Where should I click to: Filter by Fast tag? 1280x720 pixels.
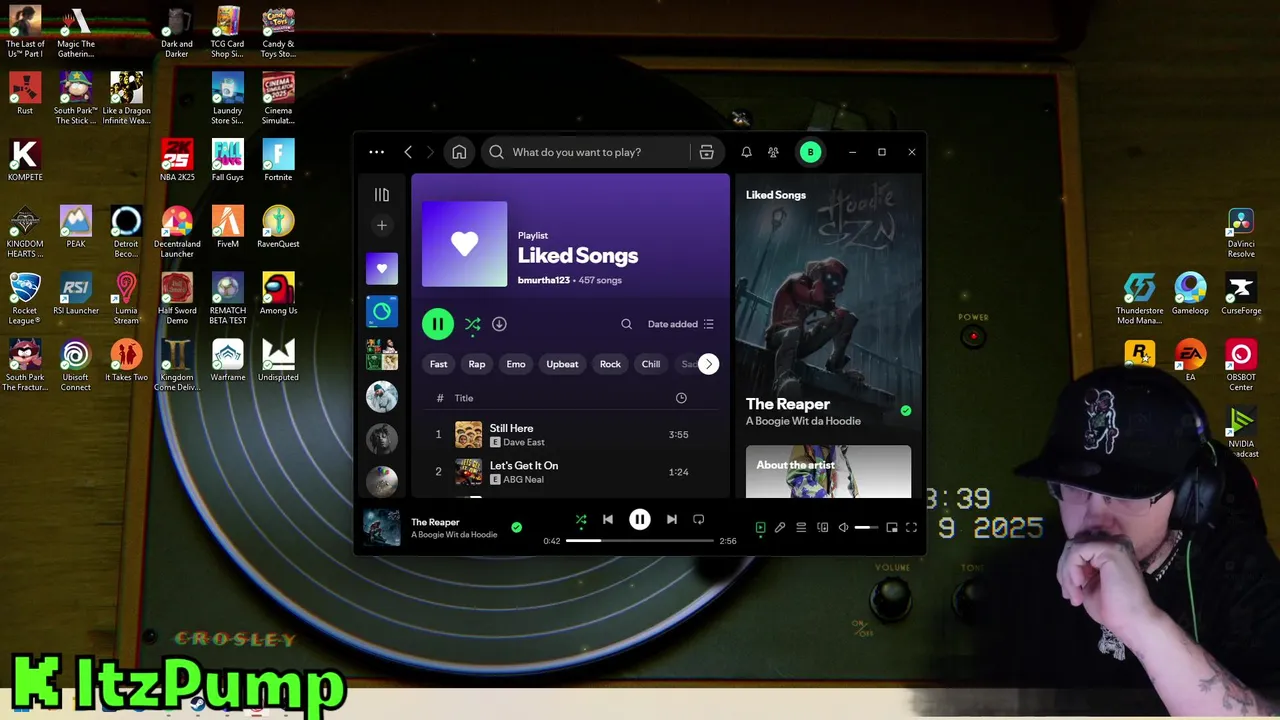coord(438,364)
